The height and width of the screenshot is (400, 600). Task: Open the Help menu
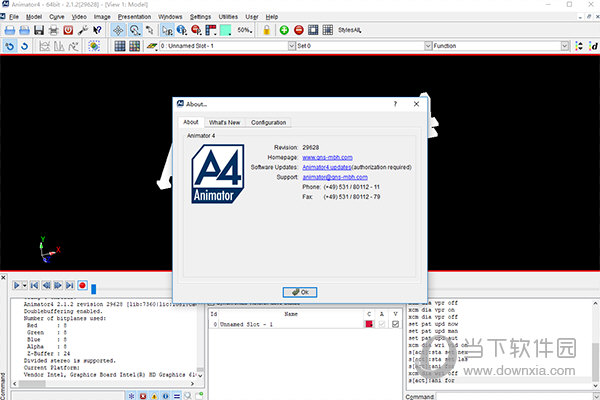click(272, 17)
